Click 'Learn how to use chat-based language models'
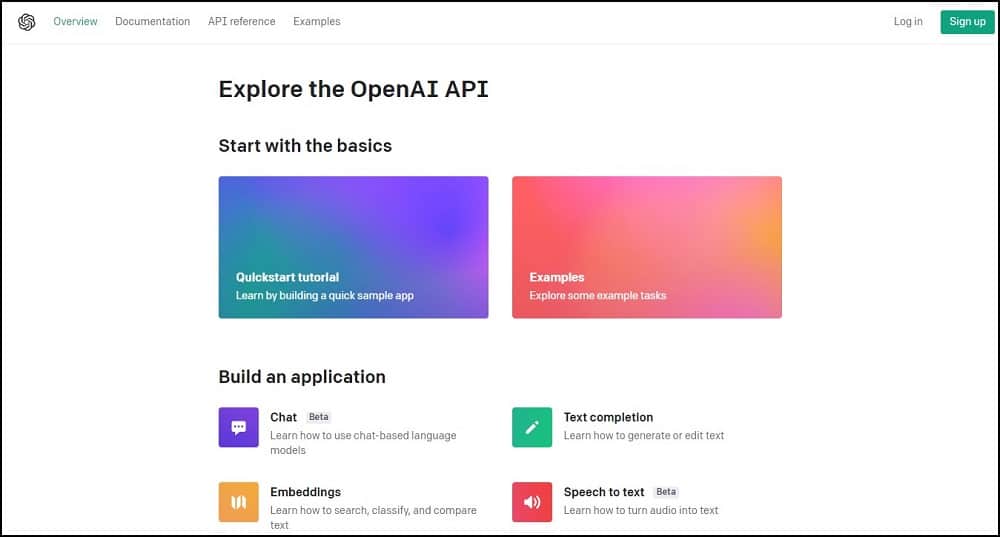The image size is (1000, 537). (363, 443)
